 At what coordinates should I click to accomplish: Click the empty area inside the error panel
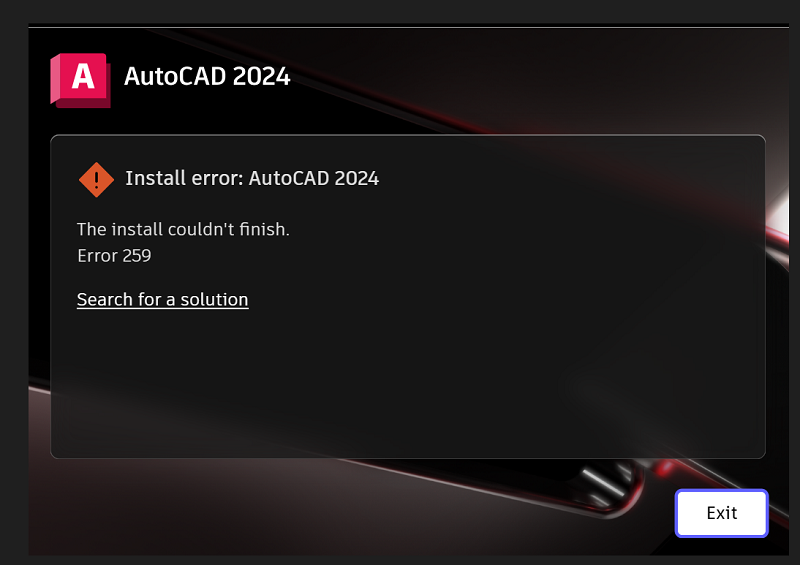[408, 378]
